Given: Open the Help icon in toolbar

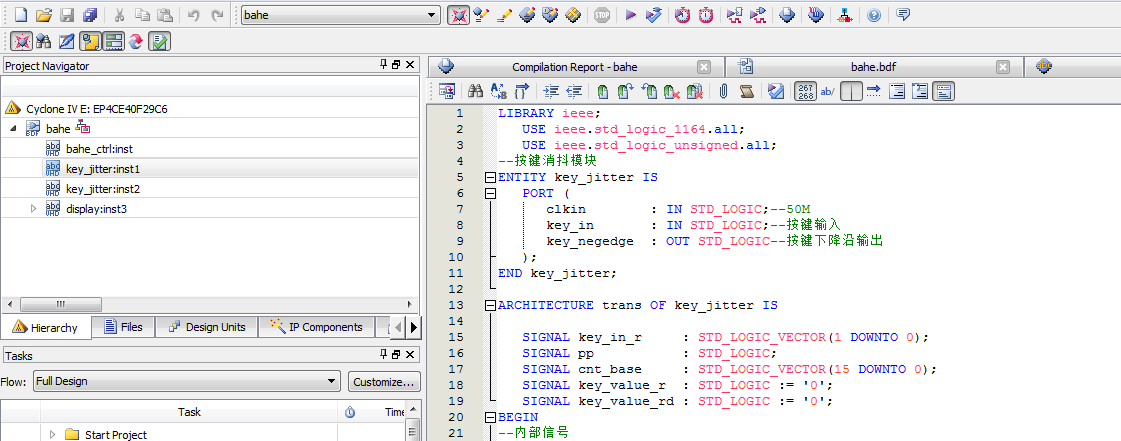Looking at the screenshot, I should pos(874,15).
